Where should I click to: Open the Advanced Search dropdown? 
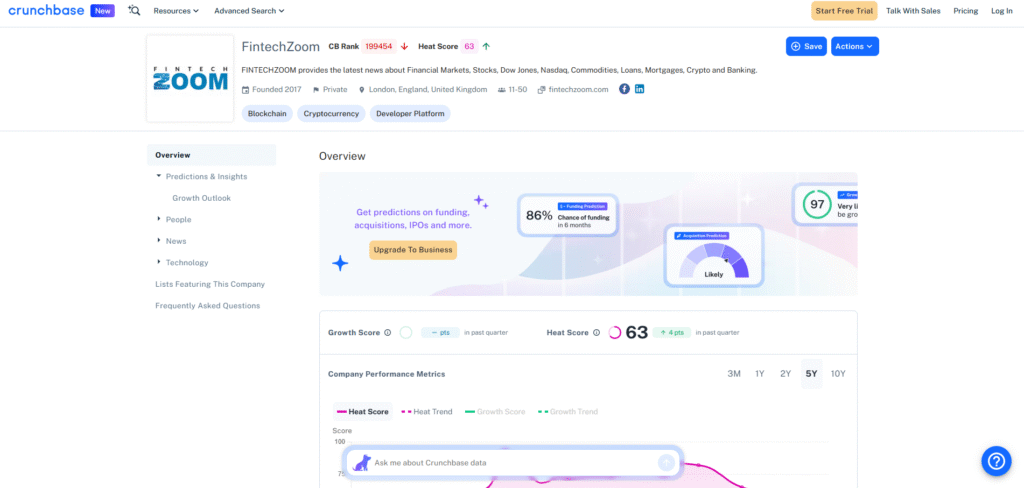click(249, 11)
